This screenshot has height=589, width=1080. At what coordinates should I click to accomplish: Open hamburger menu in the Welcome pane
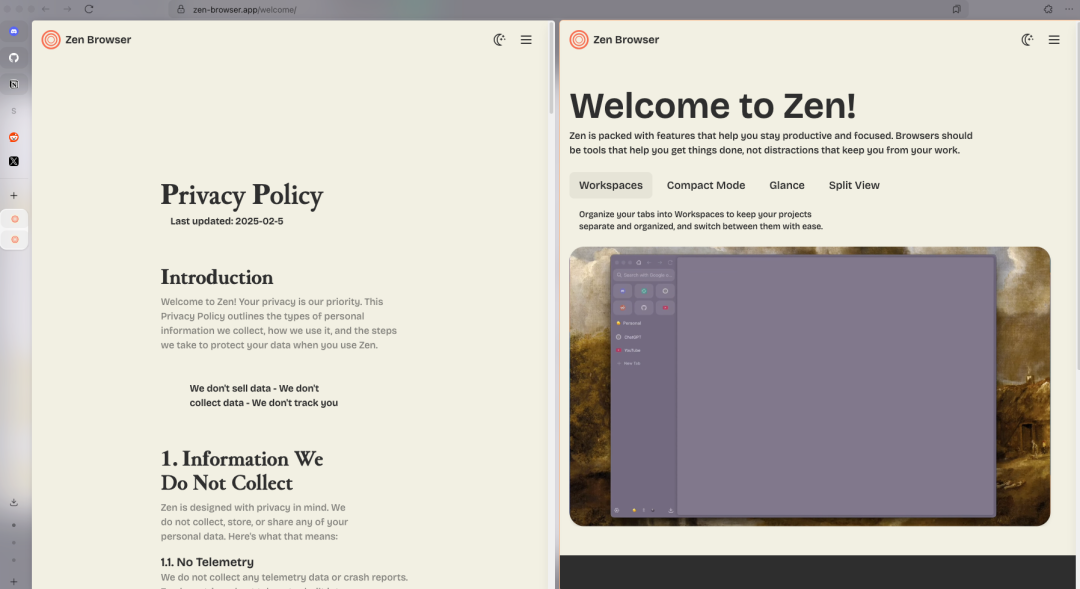pyautogui.click(x=1054, y=40)
